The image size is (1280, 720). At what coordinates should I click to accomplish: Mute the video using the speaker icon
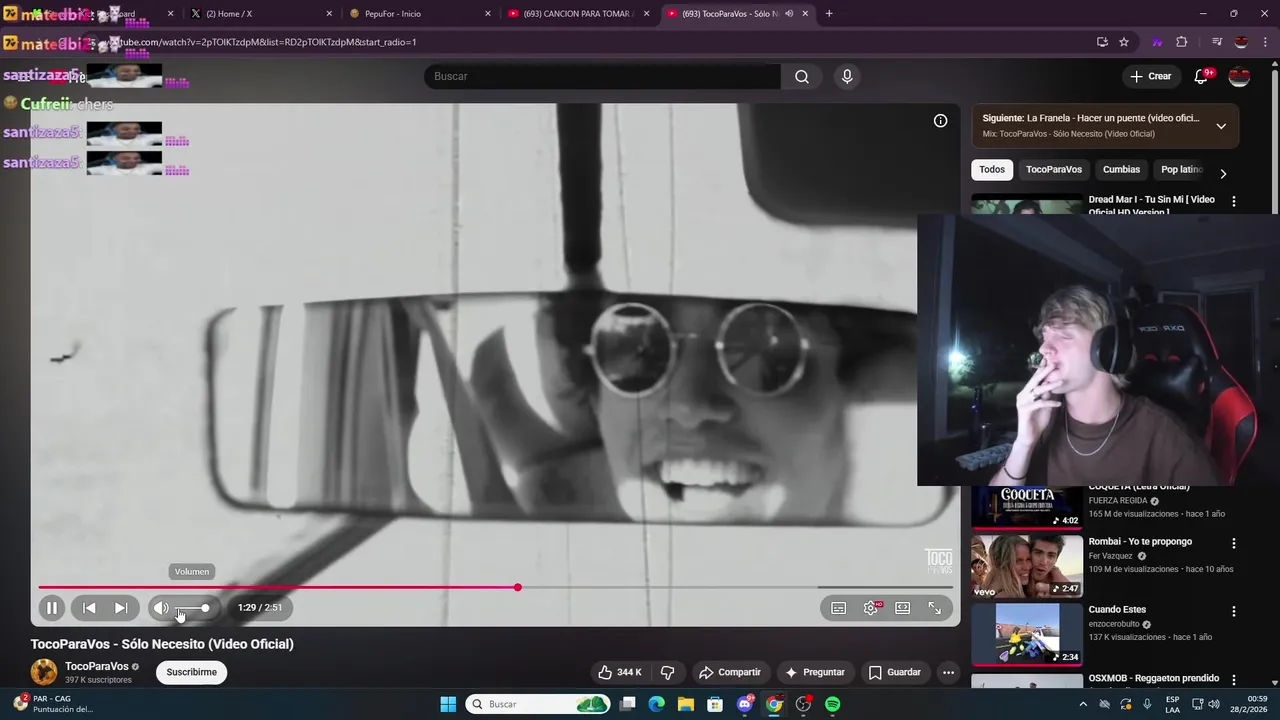click(x=161, y=607)
